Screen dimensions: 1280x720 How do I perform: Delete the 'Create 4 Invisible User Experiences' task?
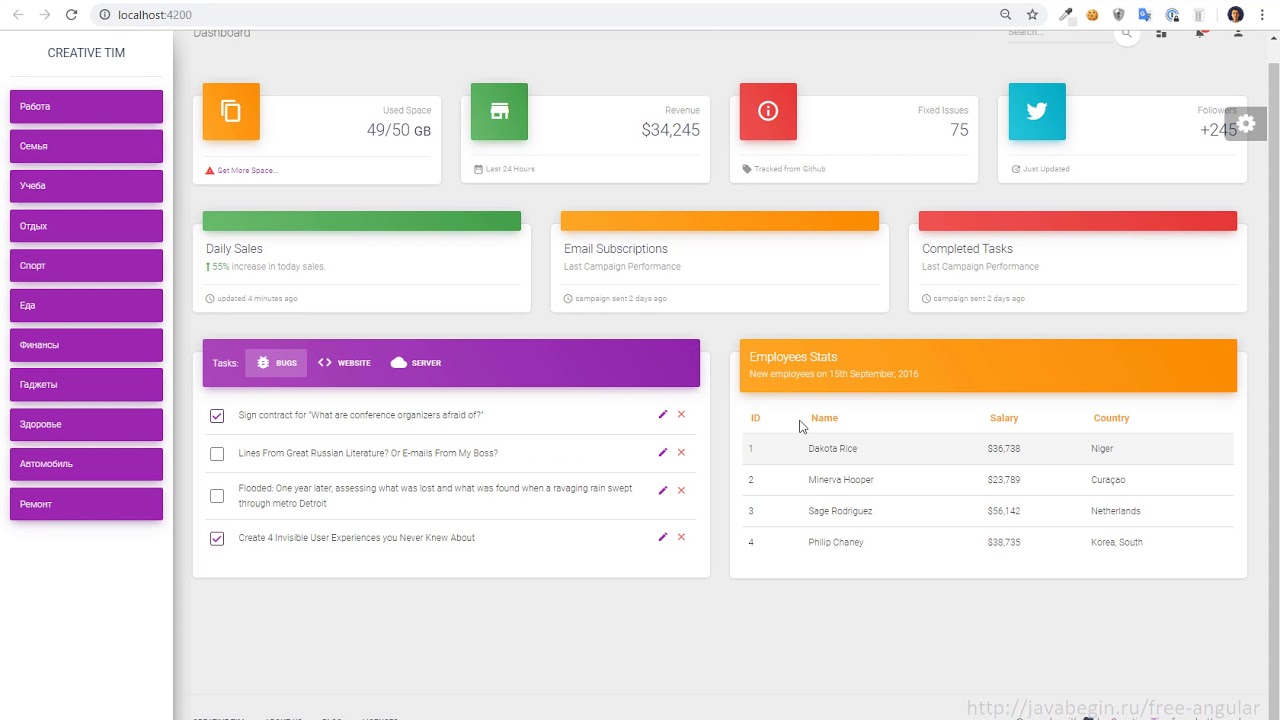(681, 537)
